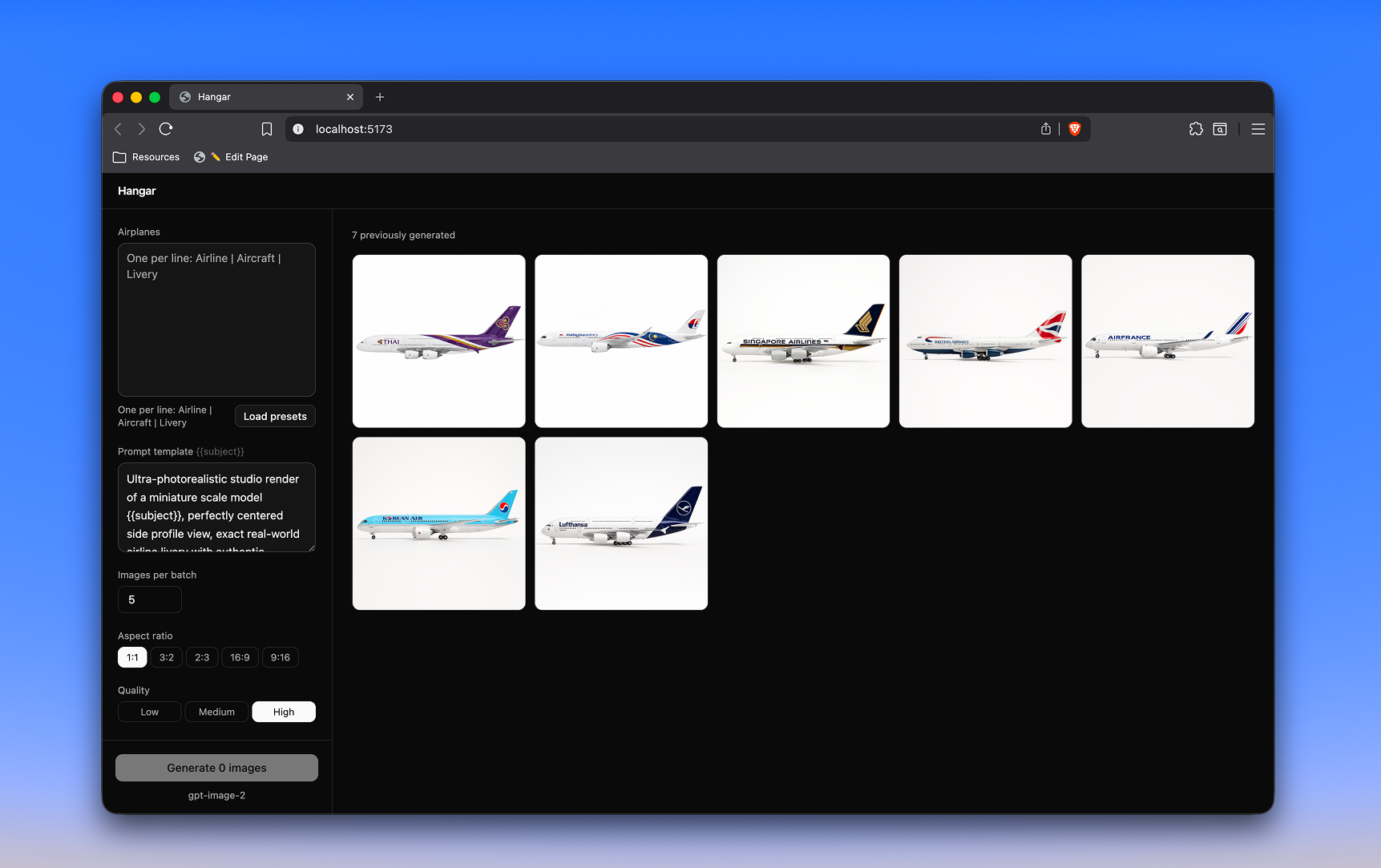This screenshot has height=868, width=1381.
Task: Select the 16:9 aspect ratio
Action: click(x=240, y=657)
